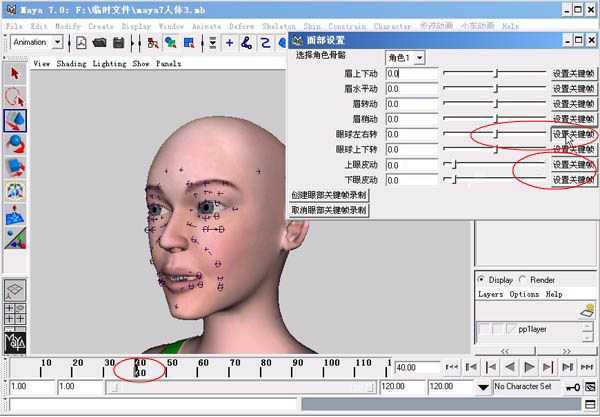This screenshot has height=417, width=600.
Task: Click the 眉转动 value input field
Action: point(412,104)
